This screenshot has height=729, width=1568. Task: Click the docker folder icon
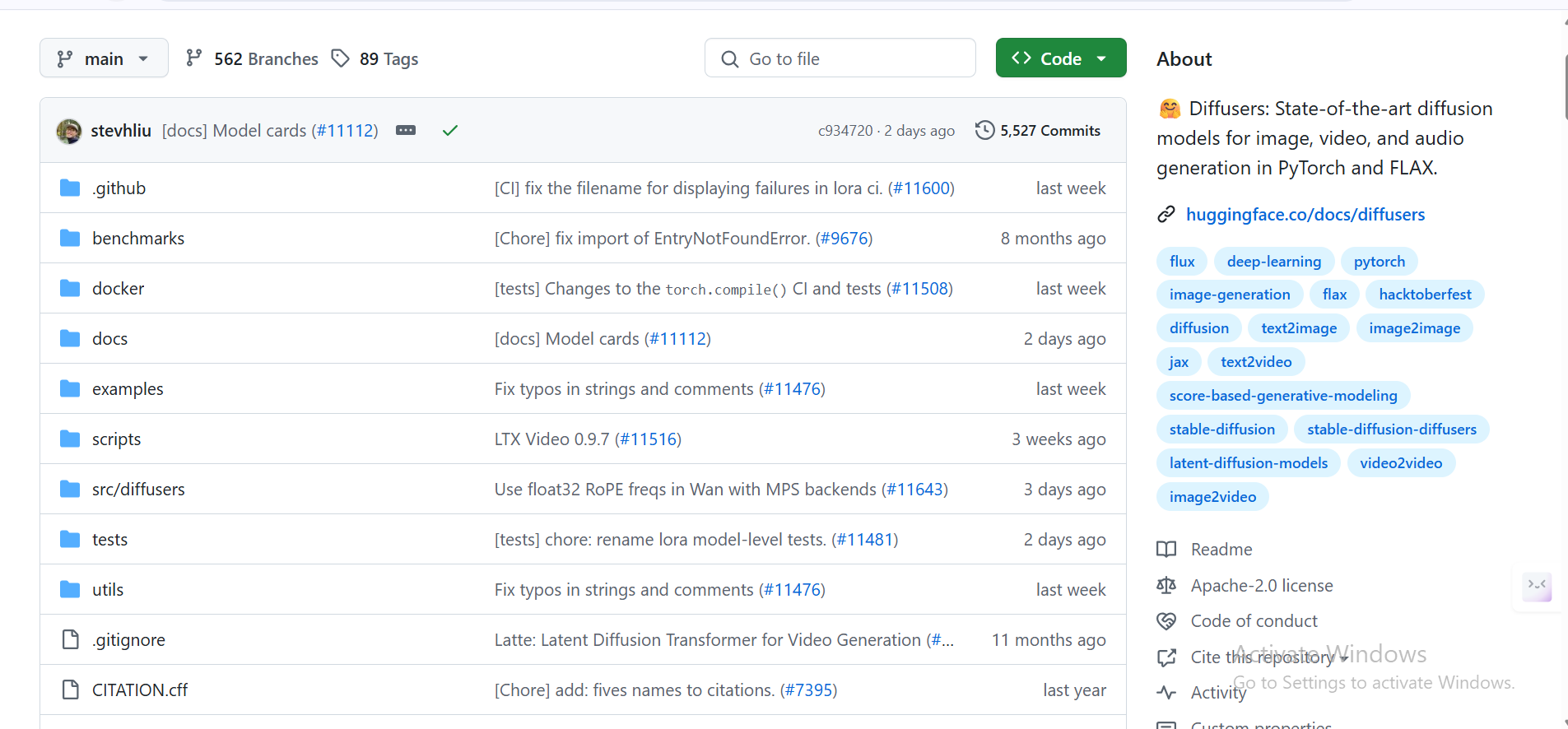70,289
